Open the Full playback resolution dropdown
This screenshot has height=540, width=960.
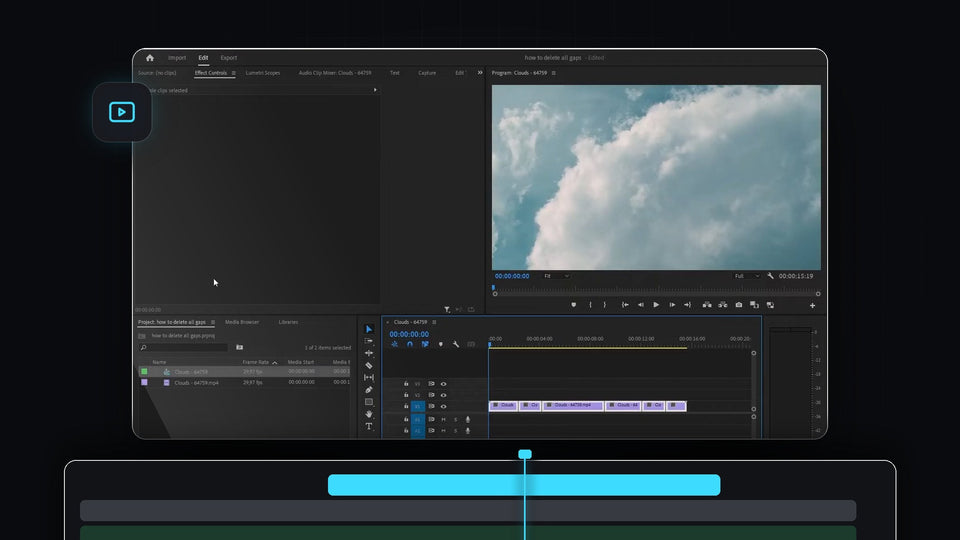(747, 276)
